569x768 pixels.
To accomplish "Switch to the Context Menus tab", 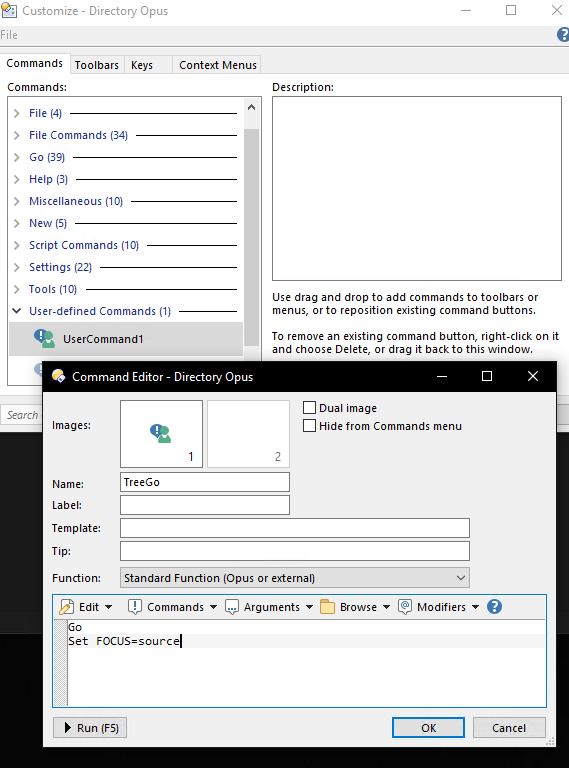I will click(x=218, y=65).
